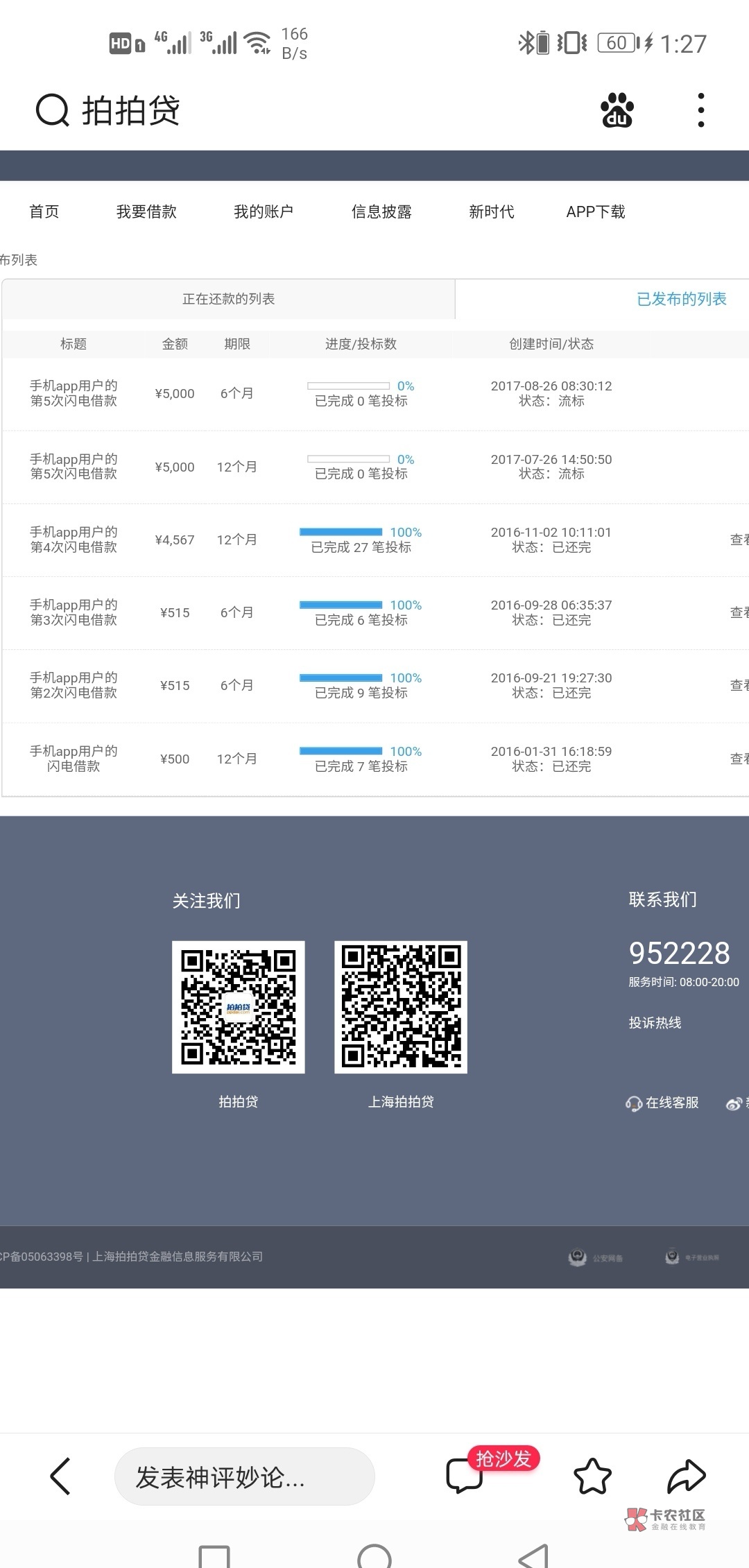Tap the 上海拍拍贷 QR code image
Screen dimensions: 749x1568
[400, 1007]
